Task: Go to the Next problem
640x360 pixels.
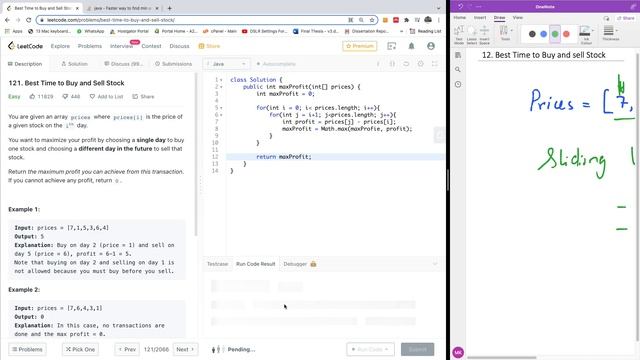Action: click(186, 349)
